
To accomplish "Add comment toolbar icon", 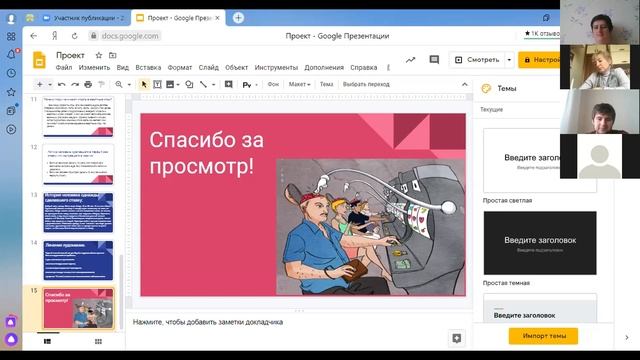I will [x=229, y=84].
